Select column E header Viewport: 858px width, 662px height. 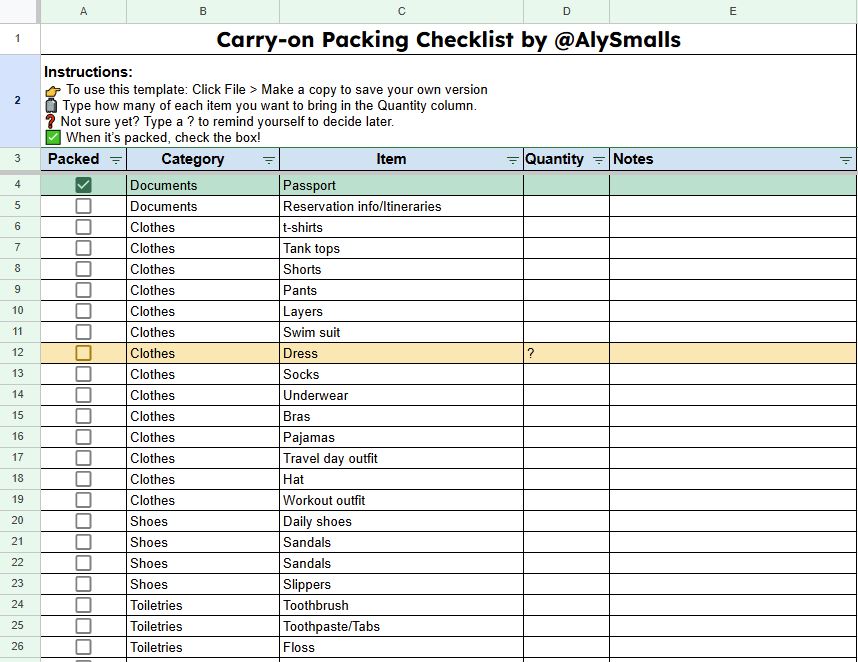pyautogui.click(x=733, y=11)
